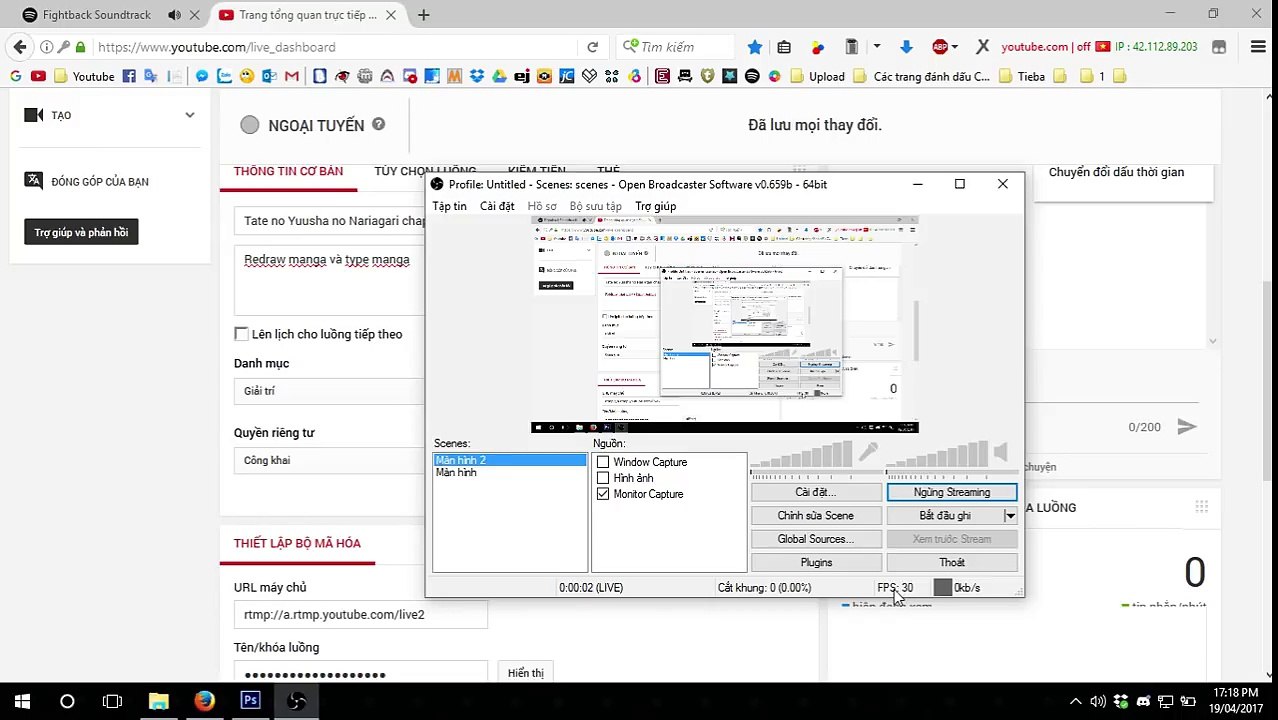Mute the microphone icon in OBS
The image size is (1278, 720).
[867, 453]
